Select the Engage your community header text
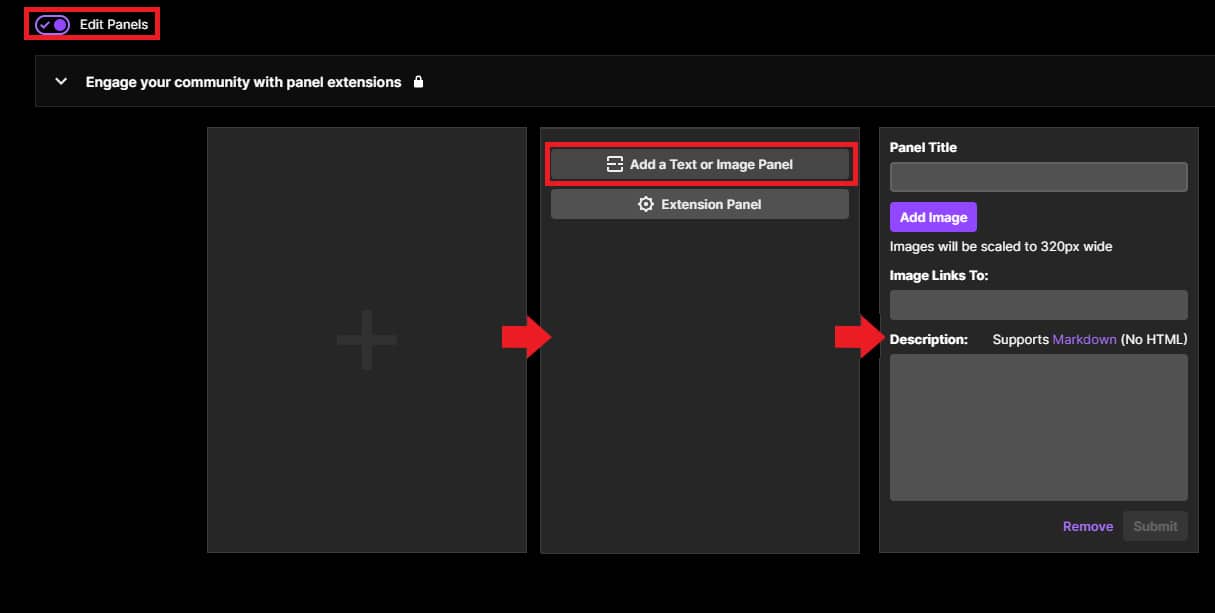The image size is (1215, 613). [x=243, y=82]
